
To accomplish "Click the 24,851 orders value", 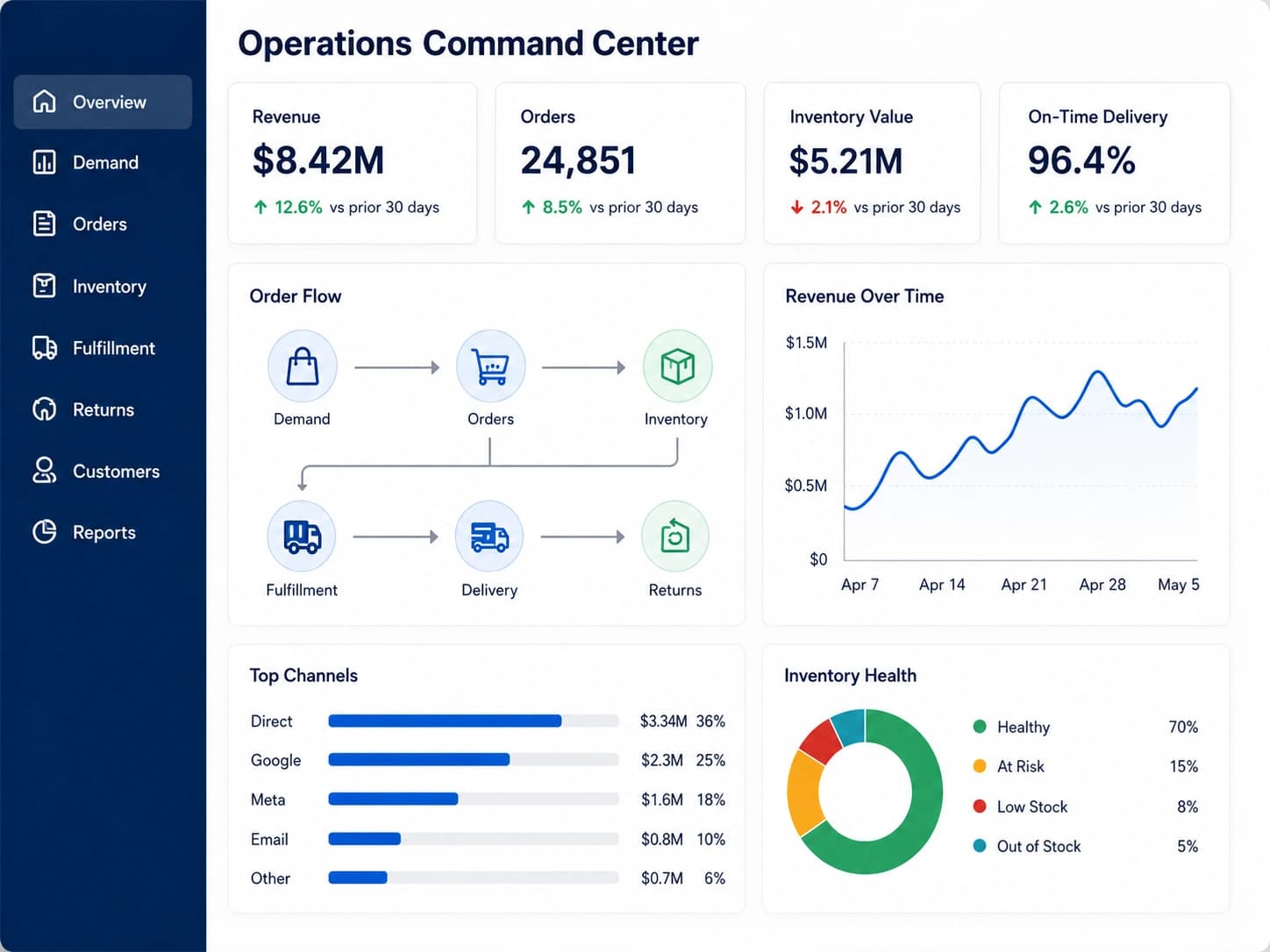I will [x=578, y=160].
